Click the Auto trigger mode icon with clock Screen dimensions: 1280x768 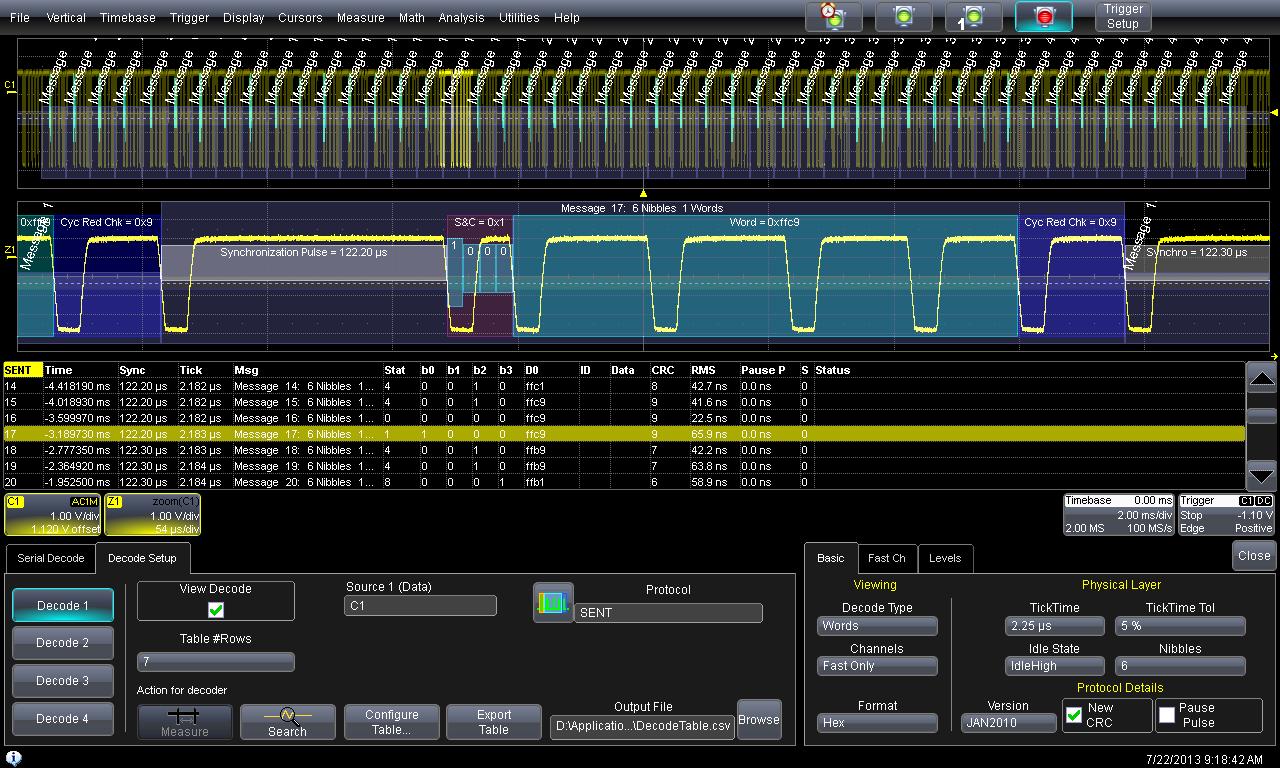833,17
